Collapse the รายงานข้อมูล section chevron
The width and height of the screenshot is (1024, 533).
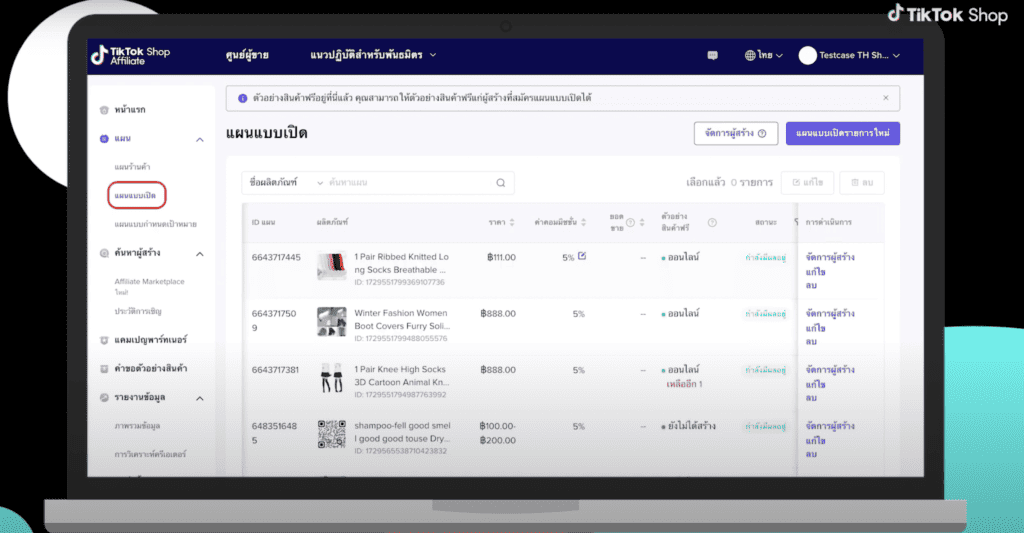pos(200,398)
